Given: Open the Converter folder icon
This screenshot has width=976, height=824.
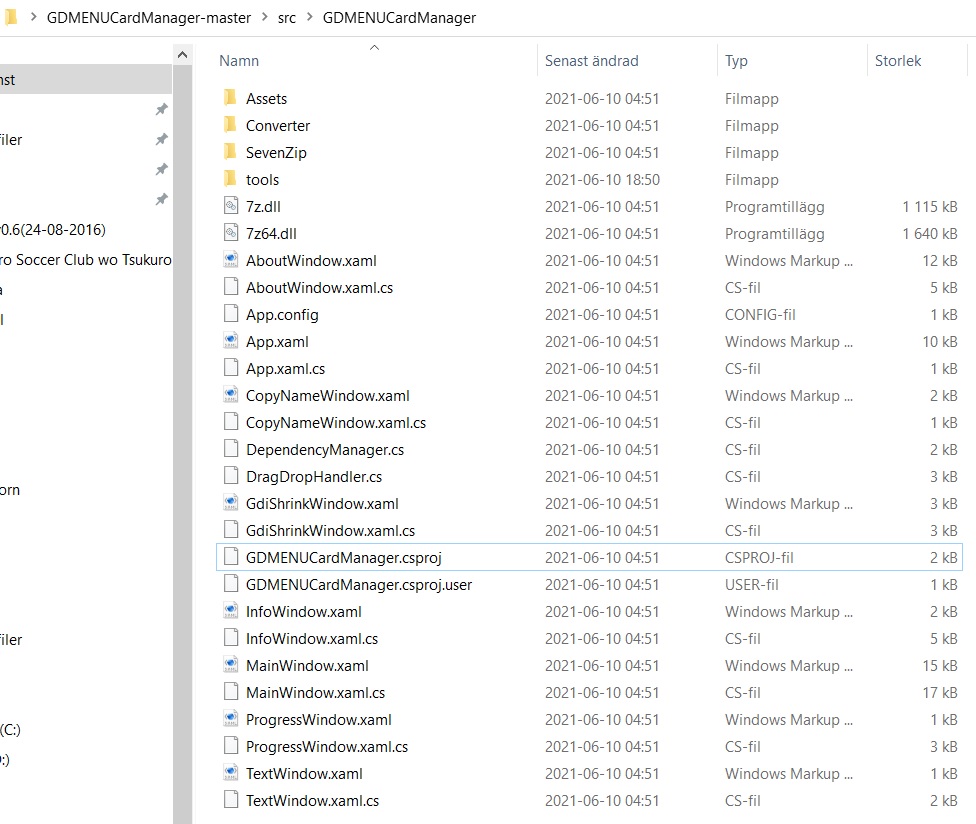Looking at the screenshot, I should 230,124.
